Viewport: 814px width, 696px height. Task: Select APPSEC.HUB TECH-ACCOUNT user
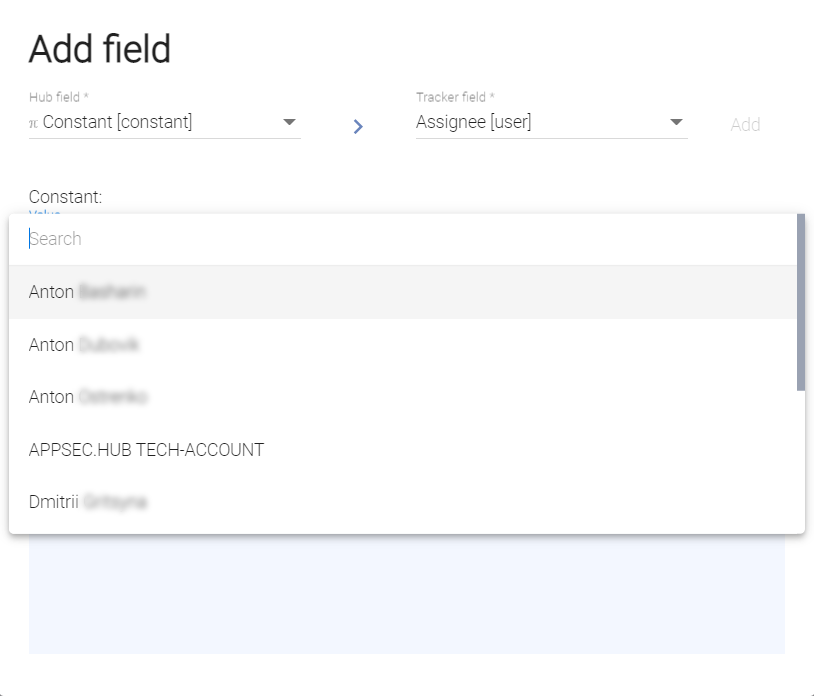pyautogui.click(x=146, y=450)
